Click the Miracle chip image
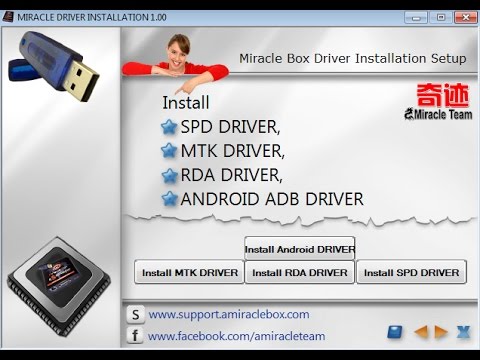This screenshot has height=360, width=480. click(x=59, y=288)
